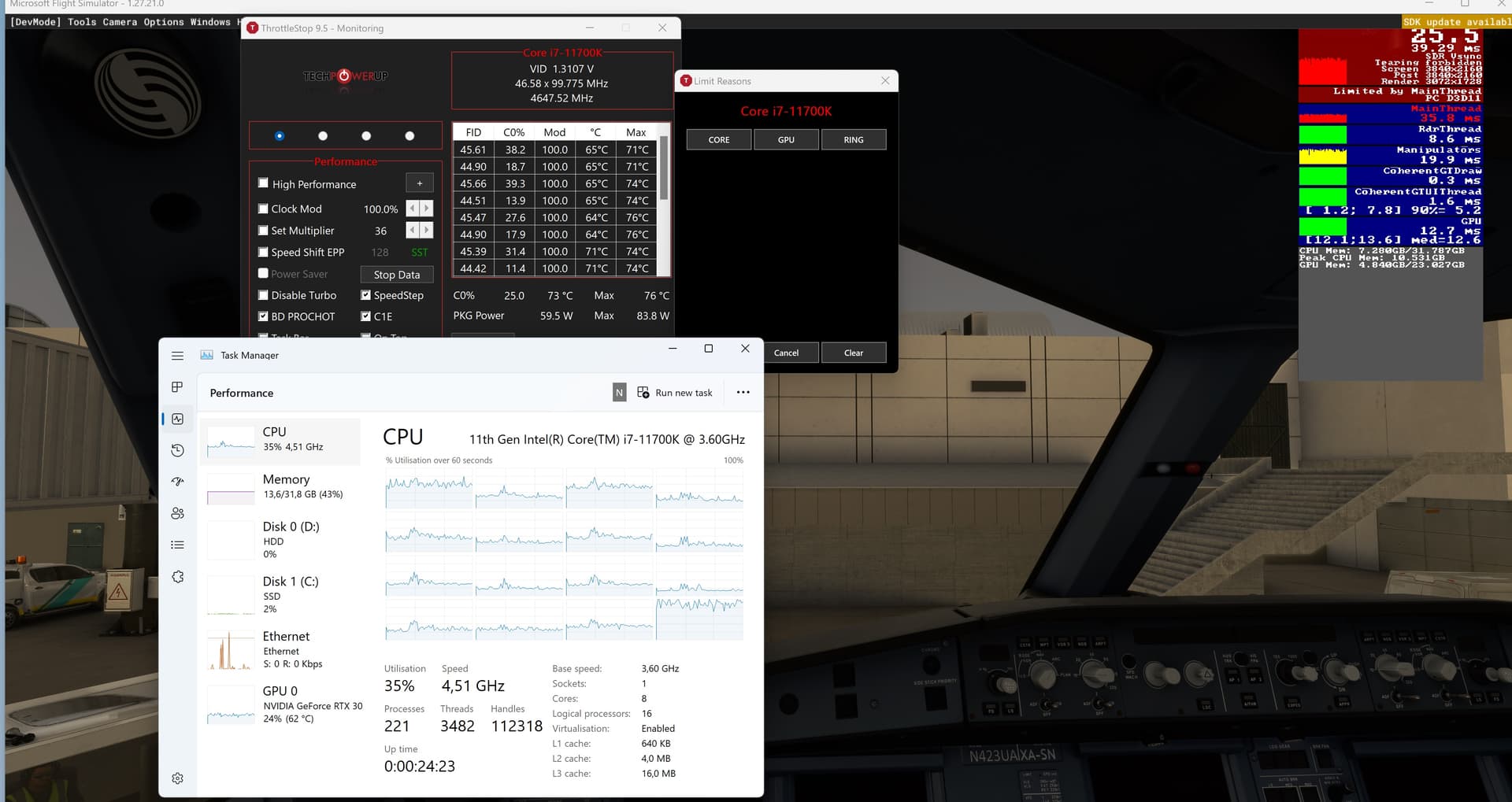
Task: Click the PKG Power 59.5 W reading
Action: pyautogui.click(x=556, y=316)
